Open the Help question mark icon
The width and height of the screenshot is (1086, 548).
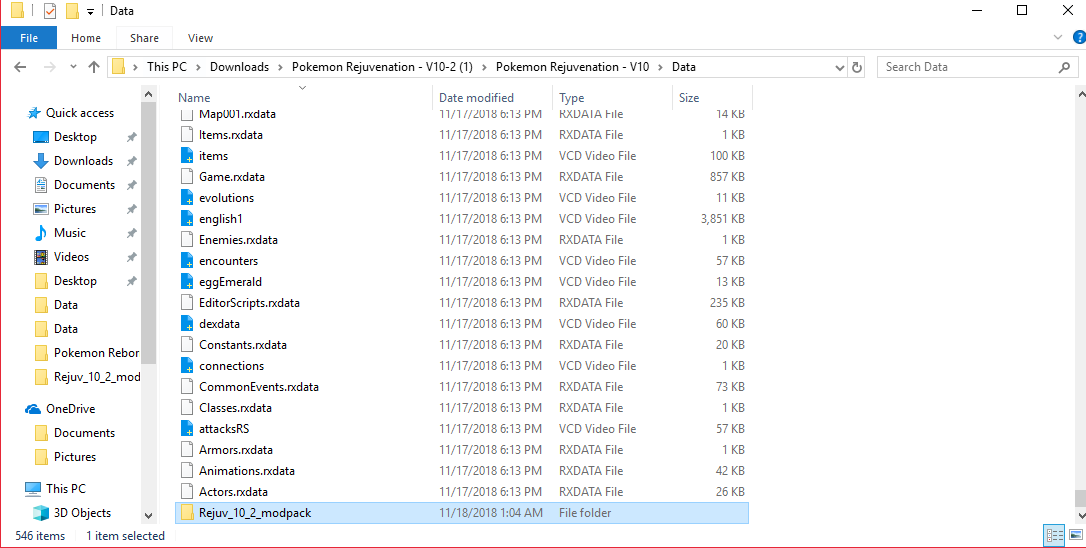tap(1077, 38)
